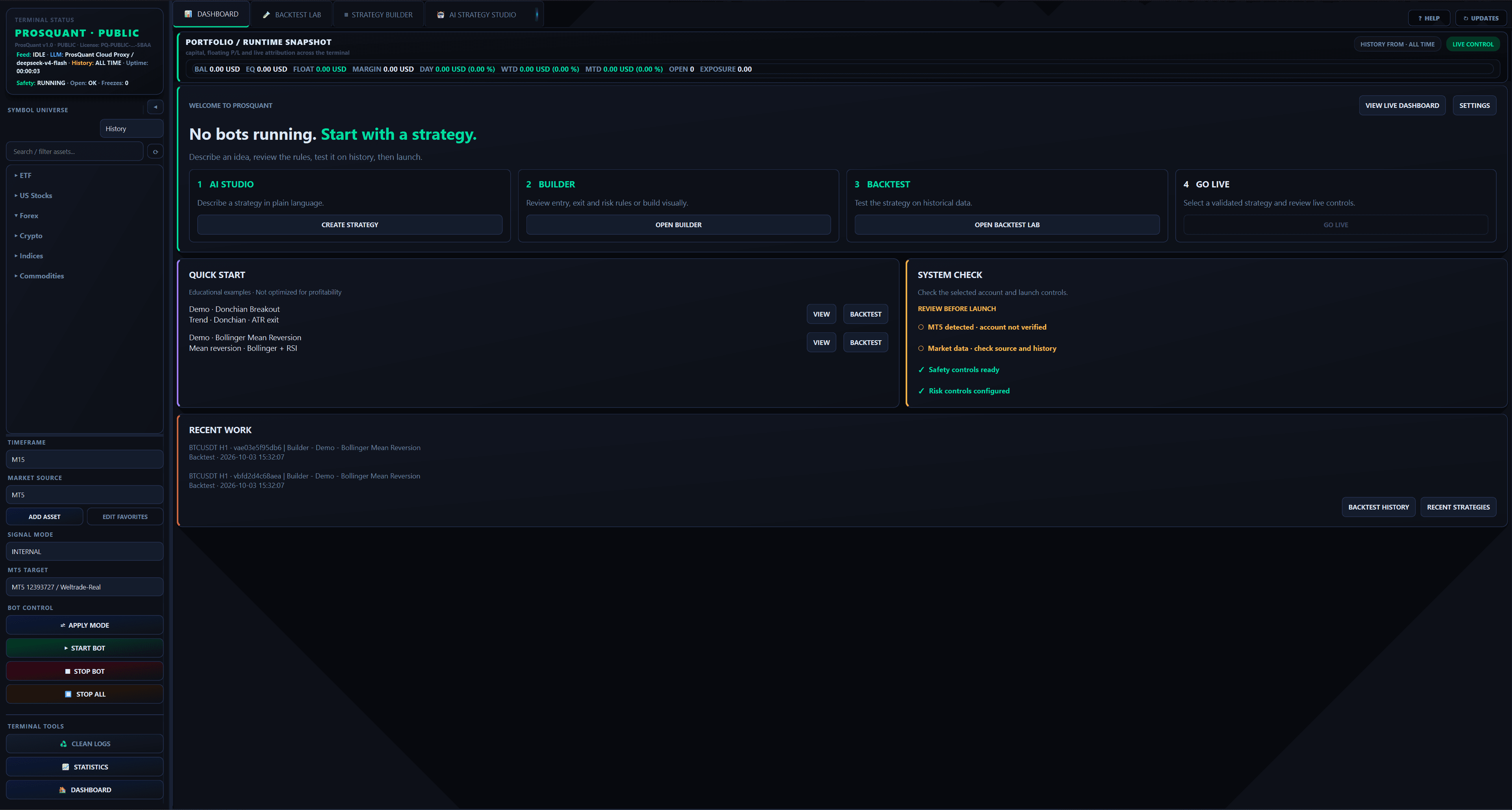Backtest the Donchian Breakout demo

(x=865, y=314)
